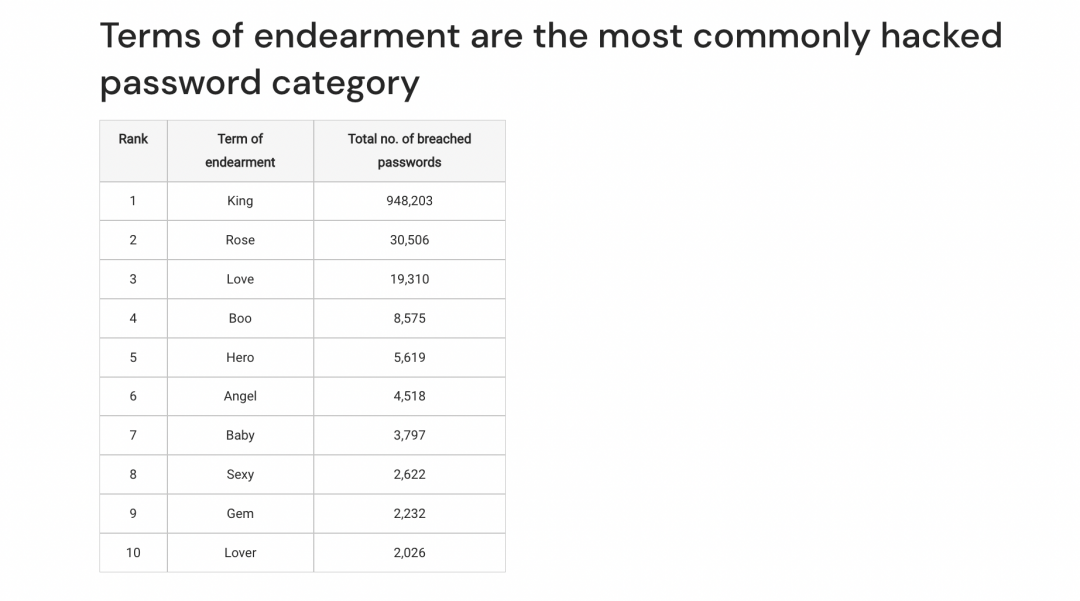
Task: Click the "Baby" term cell
Action: (x=240, y=435)
